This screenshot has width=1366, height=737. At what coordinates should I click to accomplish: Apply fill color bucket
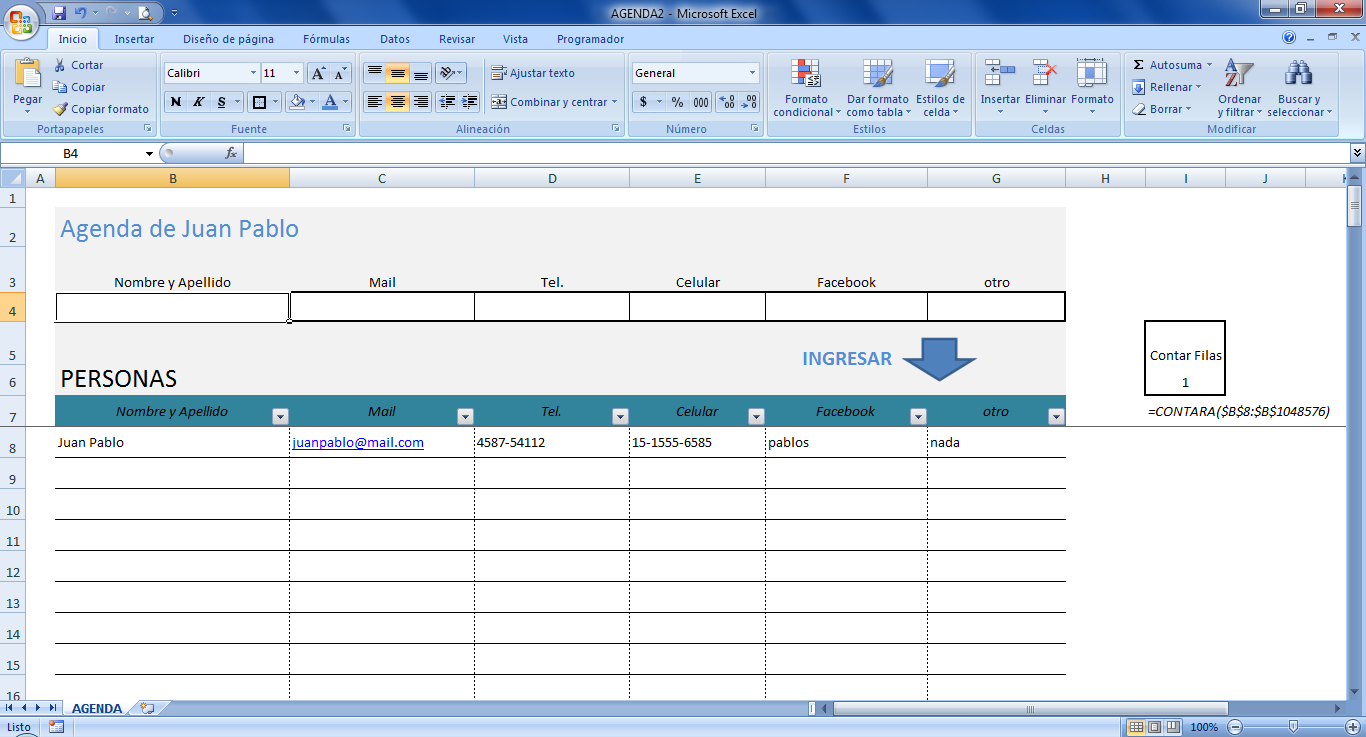click(x=297, y=102)
